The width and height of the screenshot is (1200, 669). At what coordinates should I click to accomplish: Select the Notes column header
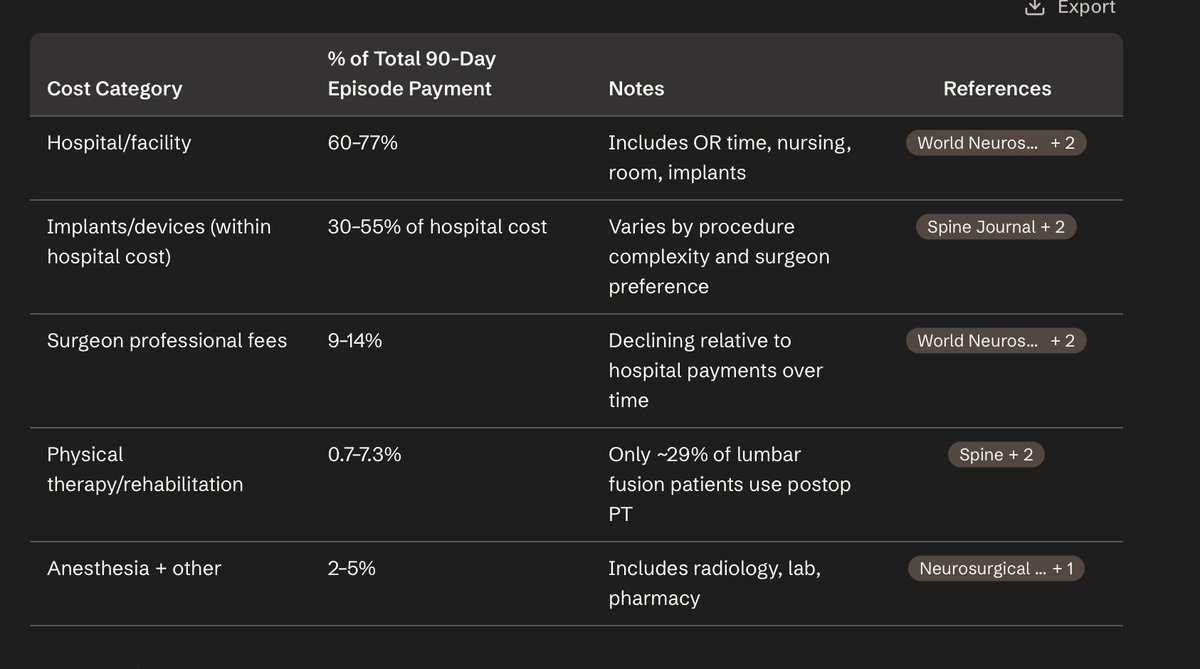(x=636, y=89)
